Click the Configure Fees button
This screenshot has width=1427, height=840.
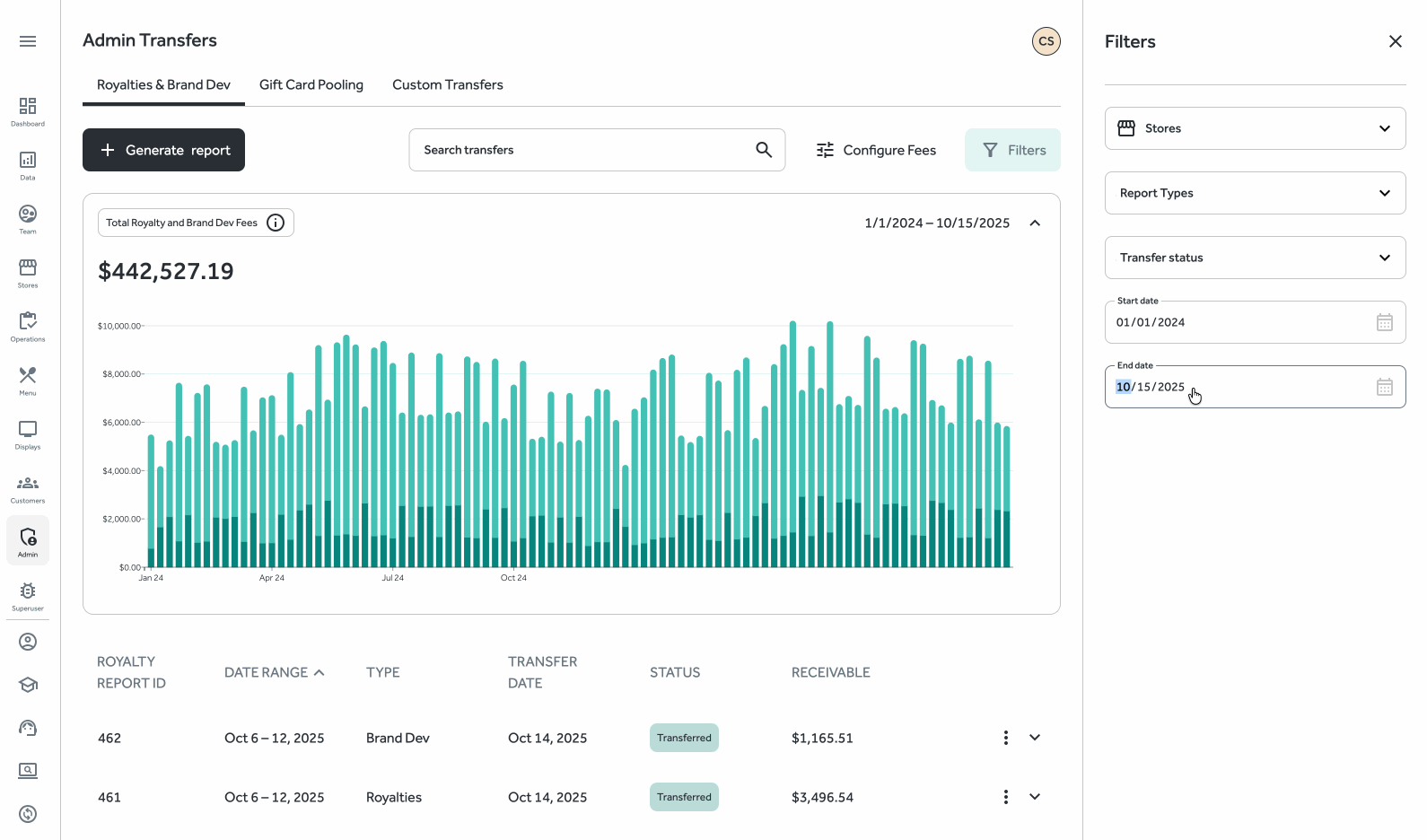click(x=875, y=150)
